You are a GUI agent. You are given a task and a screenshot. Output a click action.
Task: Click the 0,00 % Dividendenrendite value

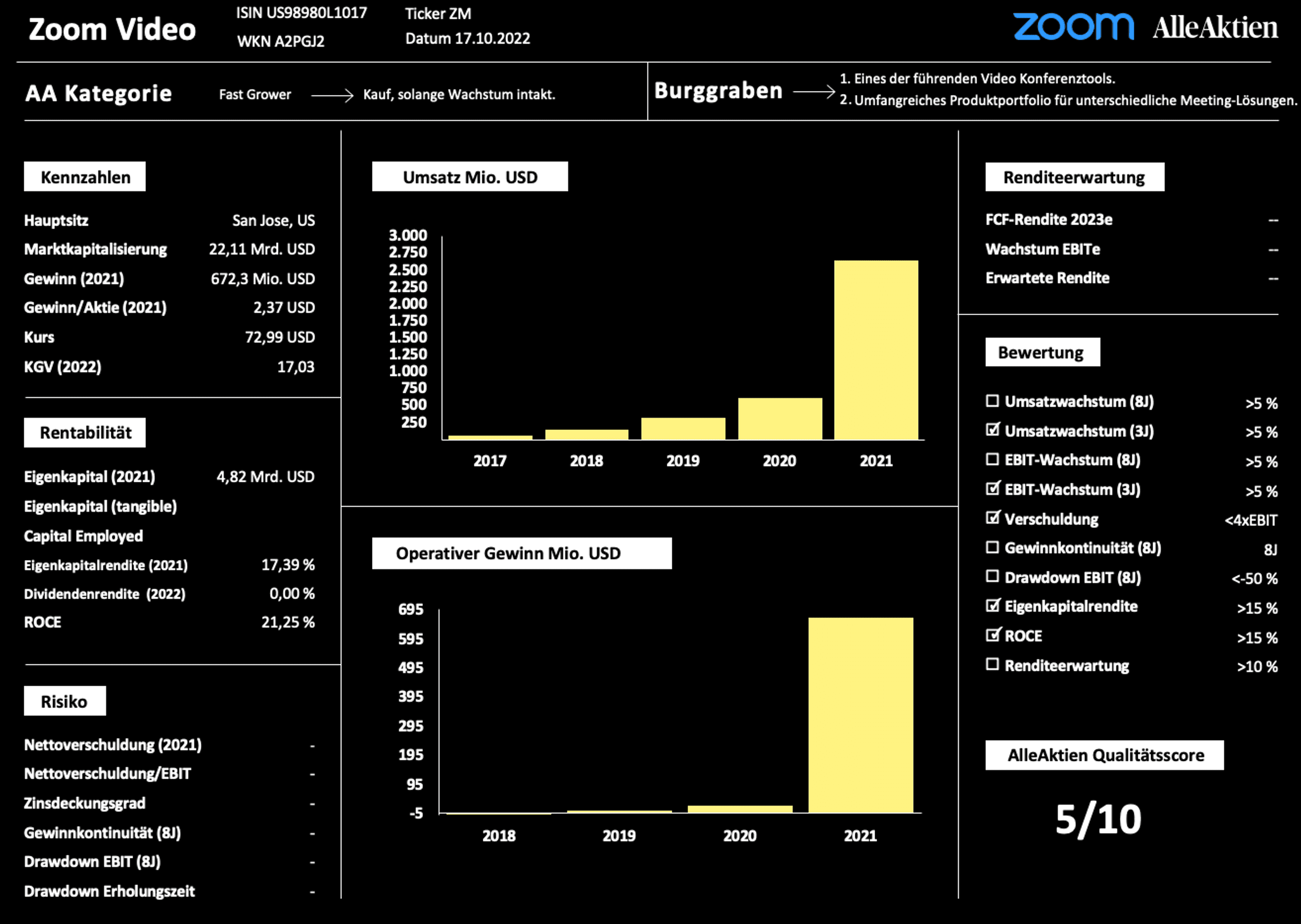tap(292, 594)
